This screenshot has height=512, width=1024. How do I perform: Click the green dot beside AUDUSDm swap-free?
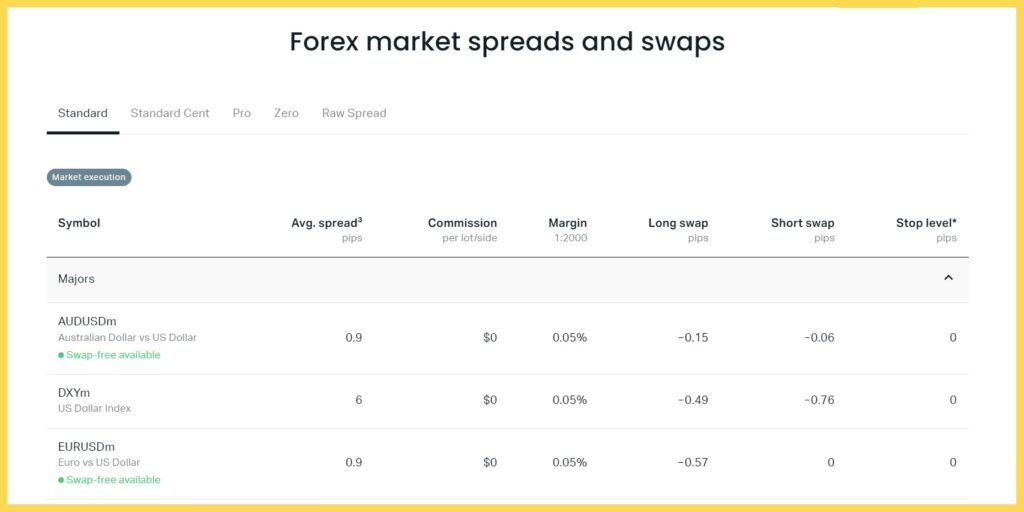[61, 355]
